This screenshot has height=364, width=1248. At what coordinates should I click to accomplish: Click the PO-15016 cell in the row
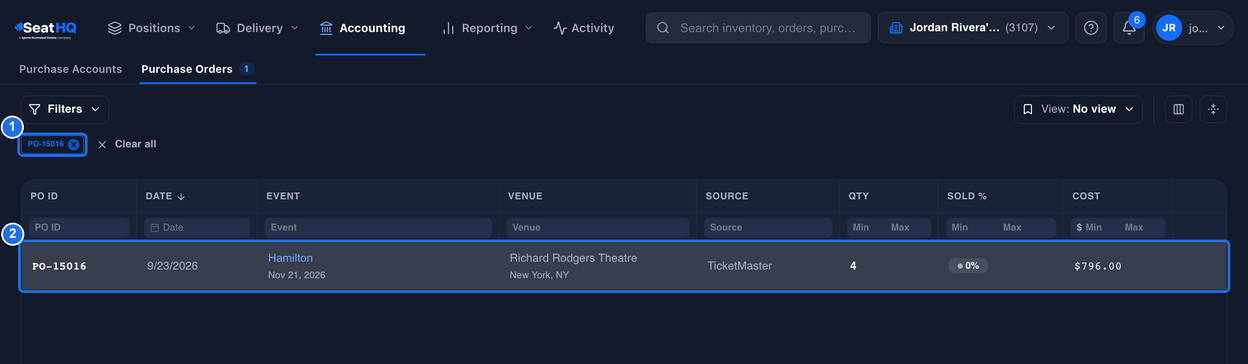point(59,266)
